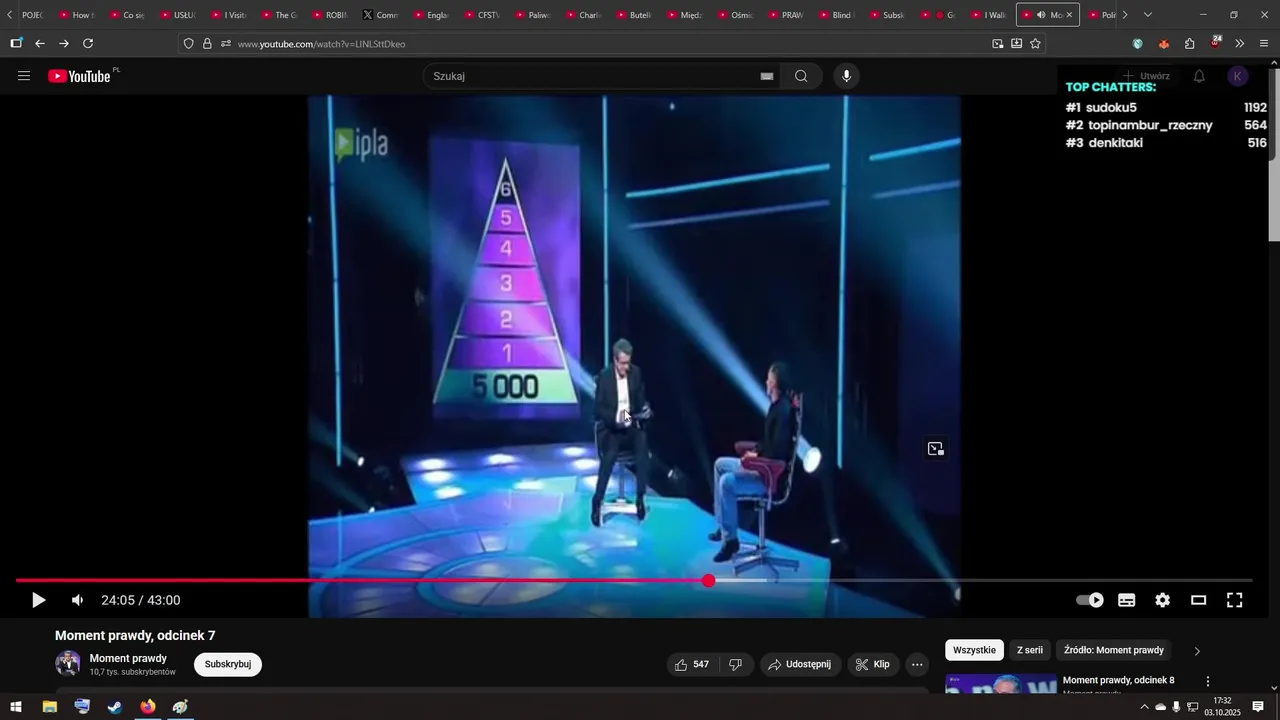Click the address bar URL
This screenshot has height=720, width=1280.
[321, 44]
